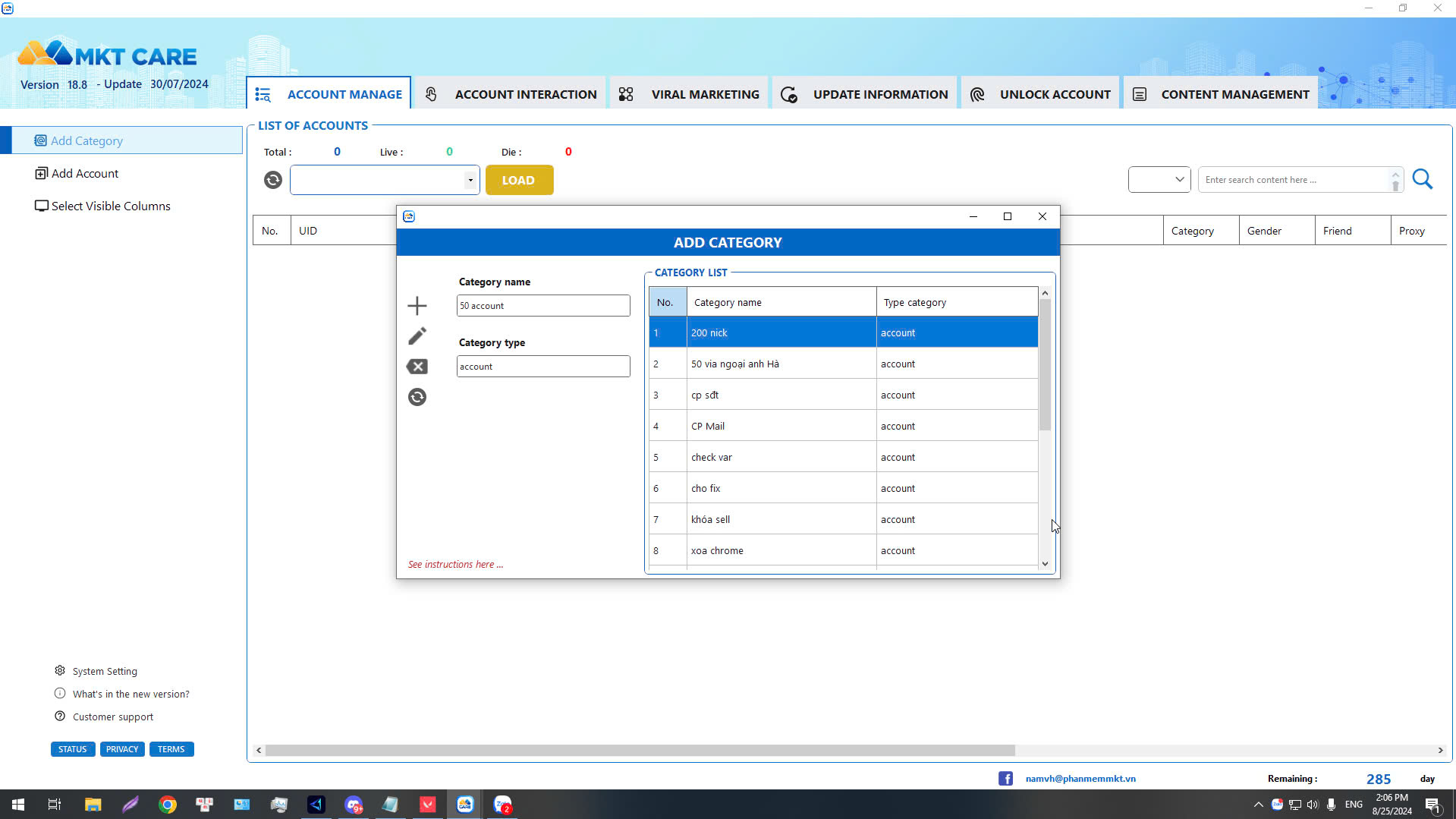Click the Type category column header
Viewport: 1456px width, 819px height.
957,302
